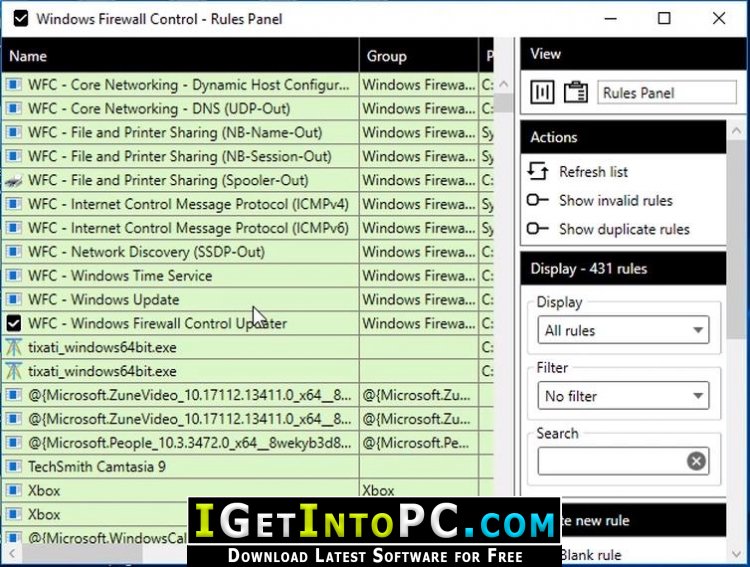Click the Rules Panel view text box

coord(667,92)
